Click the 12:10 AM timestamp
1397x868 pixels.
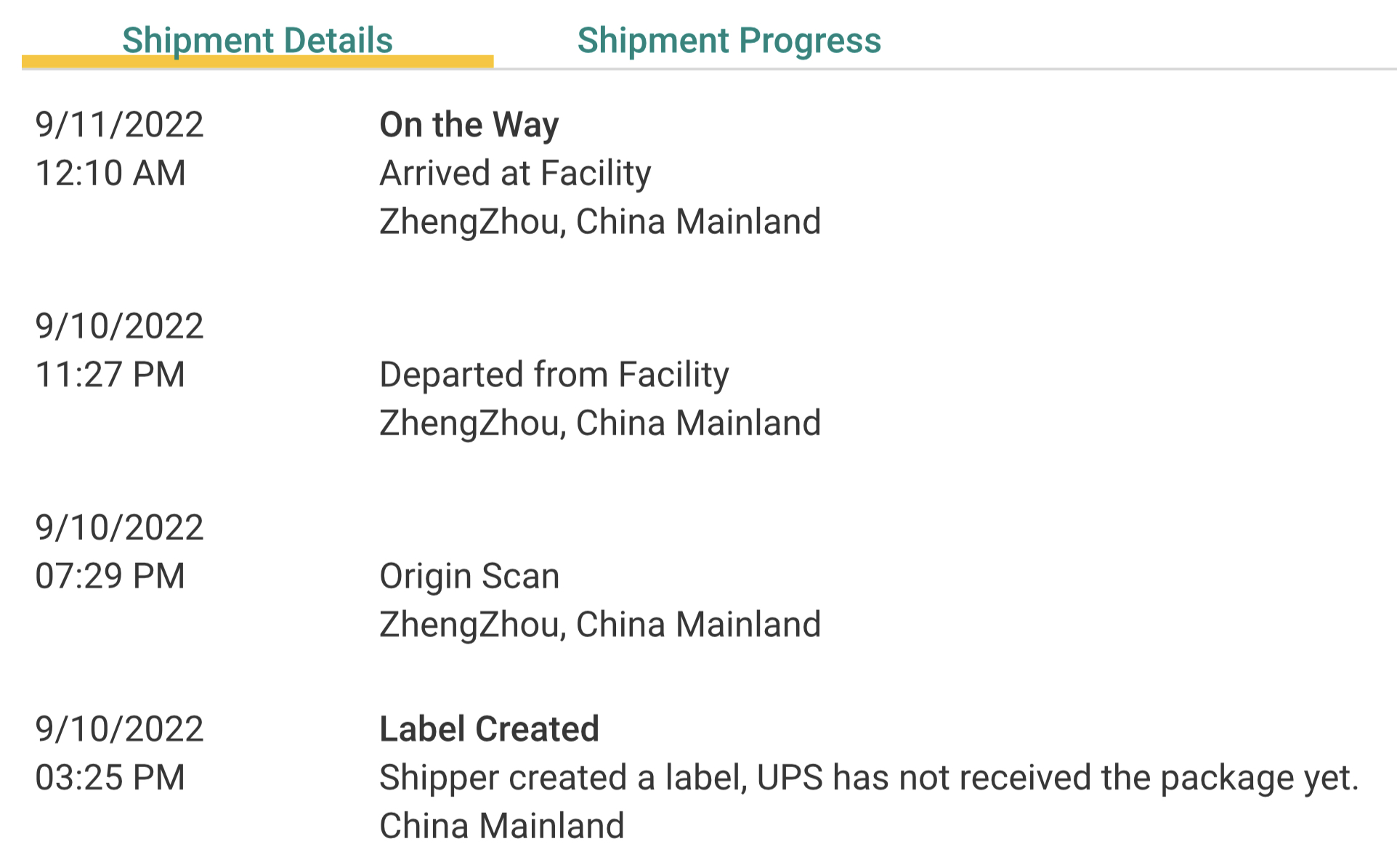point(110,173)
